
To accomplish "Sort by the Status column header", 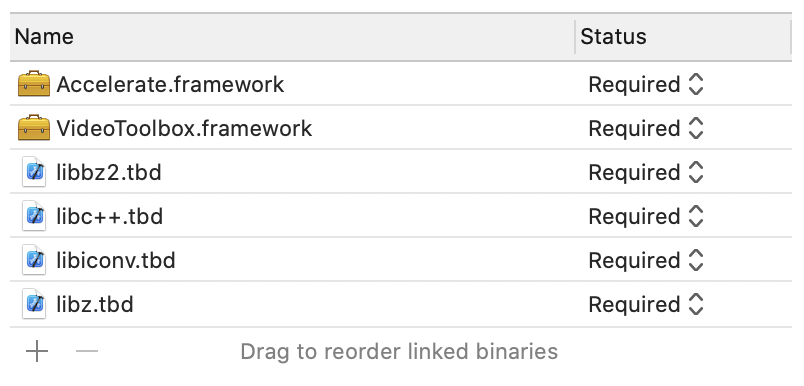I will [x=684, y=37].
